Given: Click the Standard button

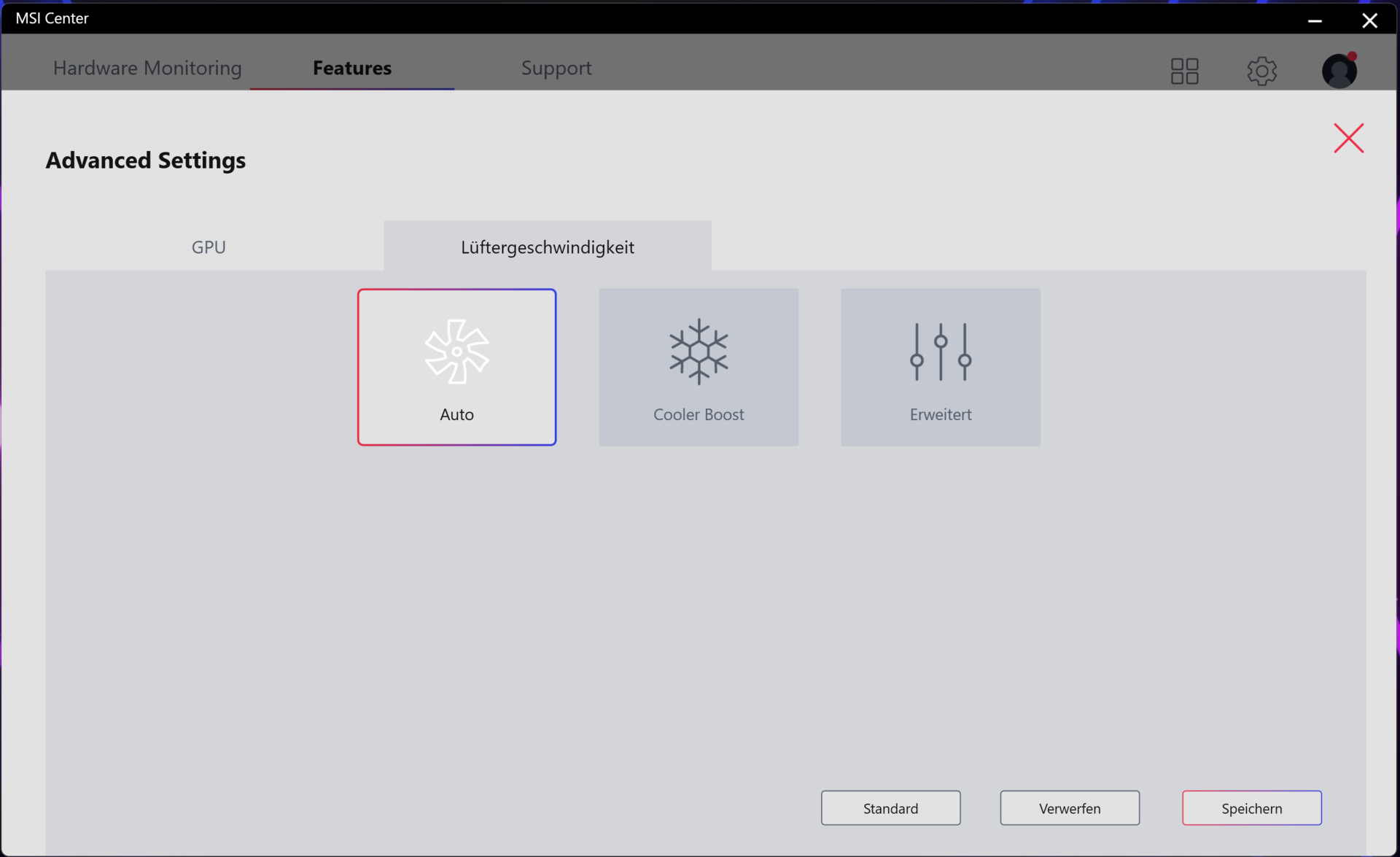Looking at the screenshot, I should (890, 808).
